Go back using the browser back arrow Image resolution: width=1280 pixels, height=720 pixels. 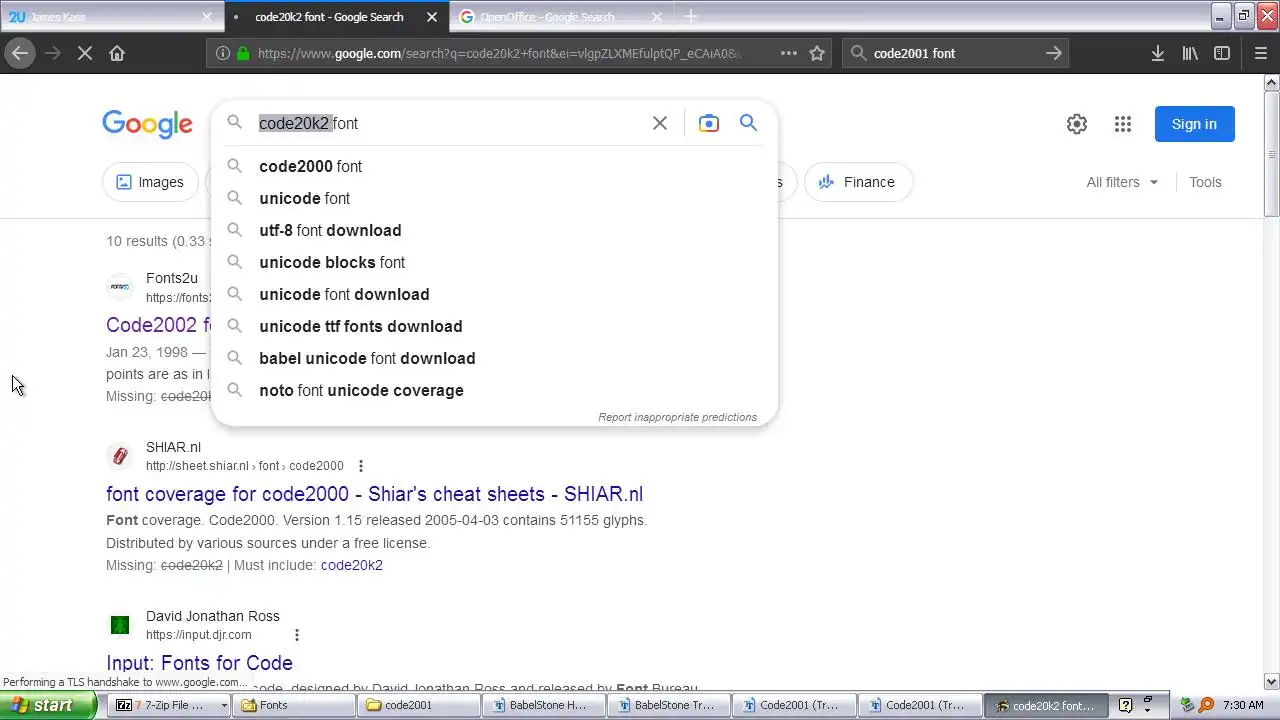pyautogui.click(x=20, y=53)
